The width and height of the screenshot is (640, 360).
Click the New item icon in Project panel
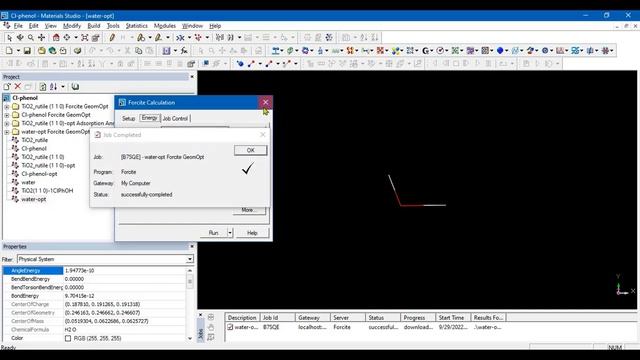(7, 87)
